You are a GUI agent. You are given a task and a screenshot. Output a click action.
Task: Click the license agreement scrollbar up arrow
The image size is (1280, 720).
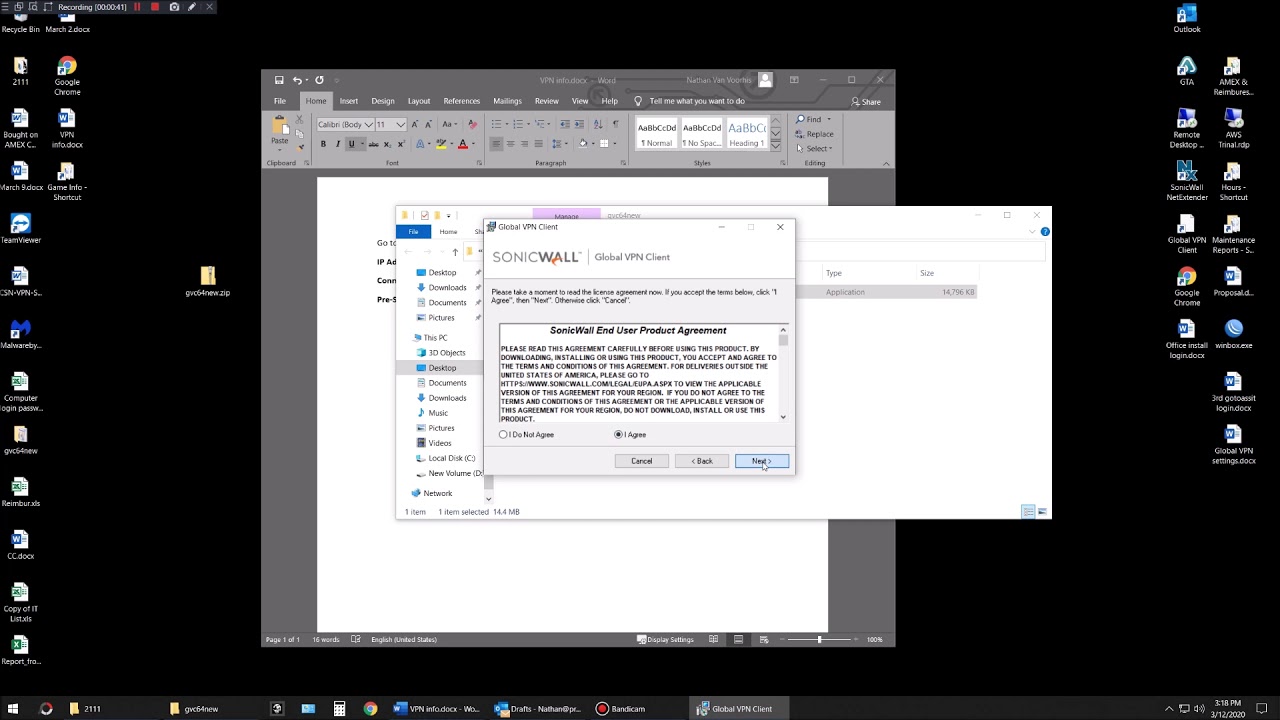(783, 330)
